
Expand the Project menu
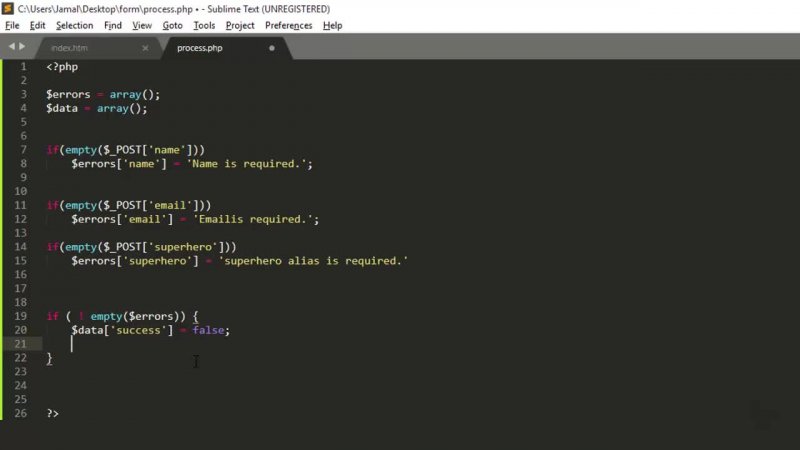(240, 25)
